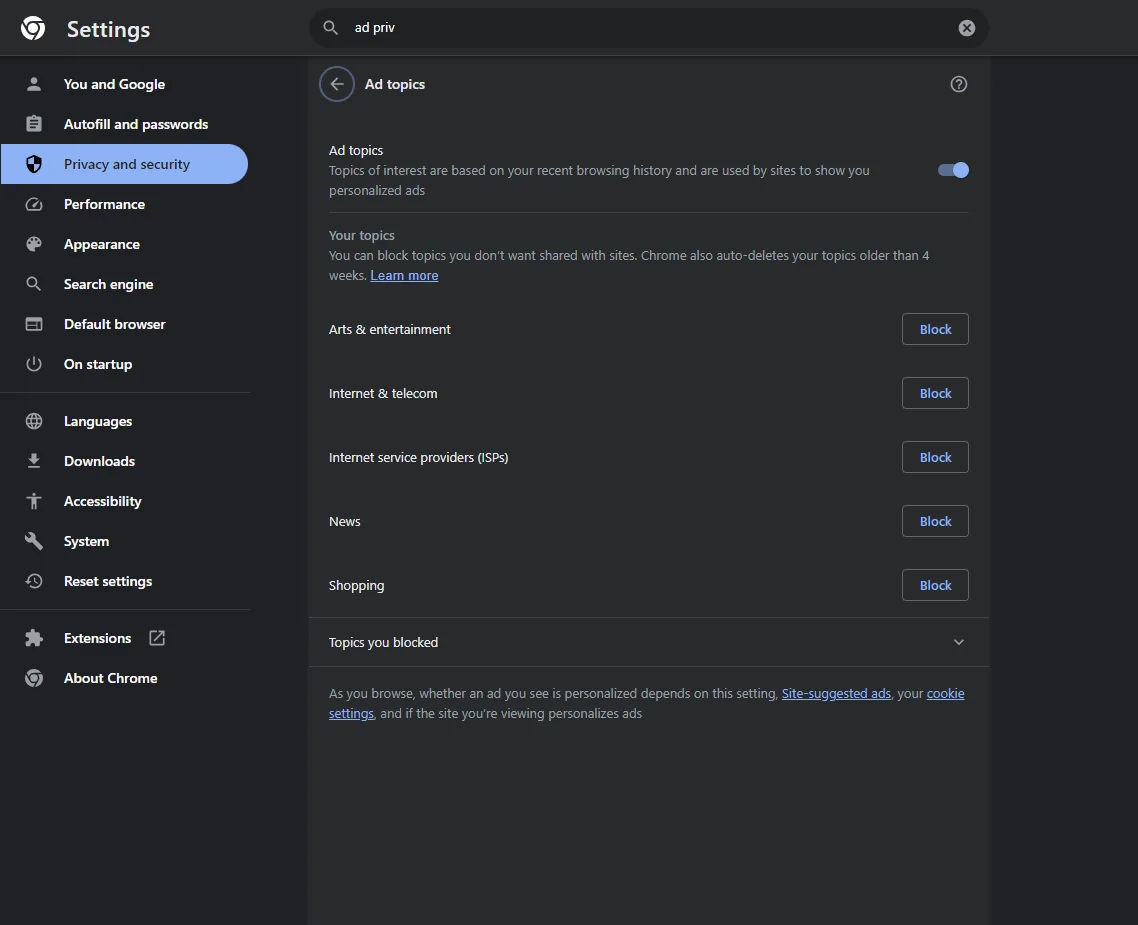Click the Extensions puzzle piece icon

coord(34,638)
